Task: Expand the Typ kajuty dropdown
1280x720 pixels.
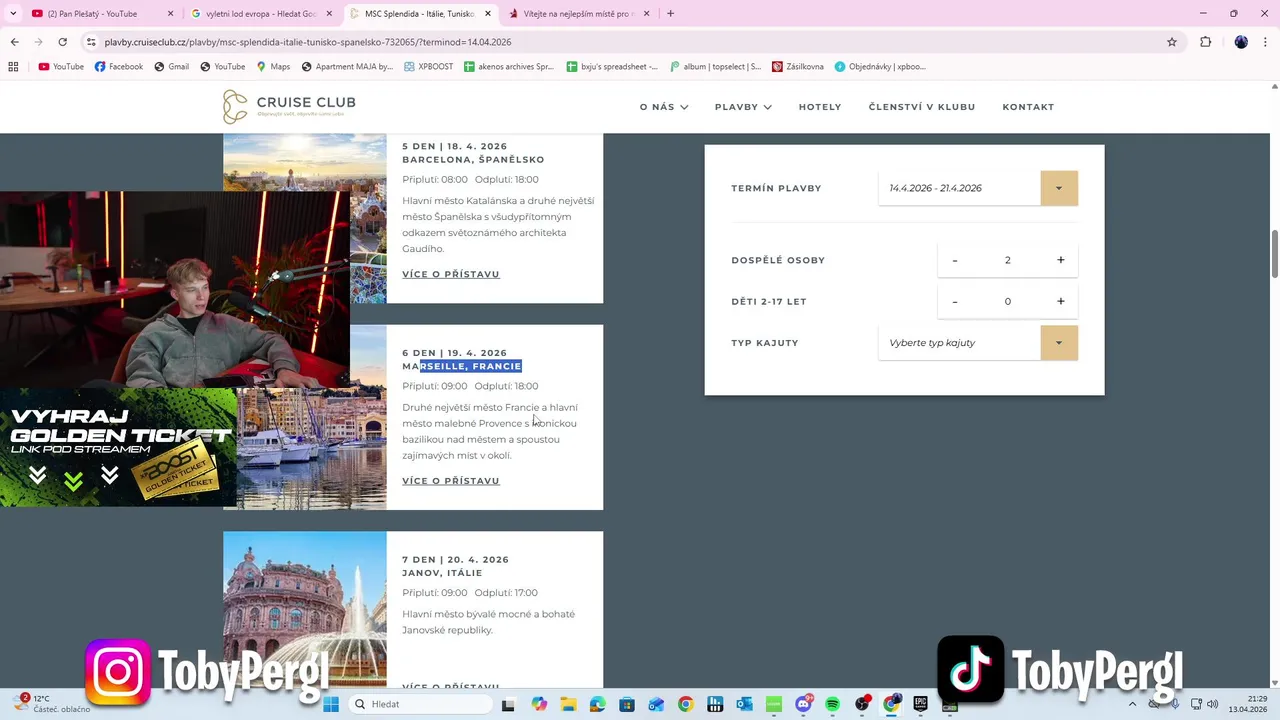Action: (x=1059, y=343)
